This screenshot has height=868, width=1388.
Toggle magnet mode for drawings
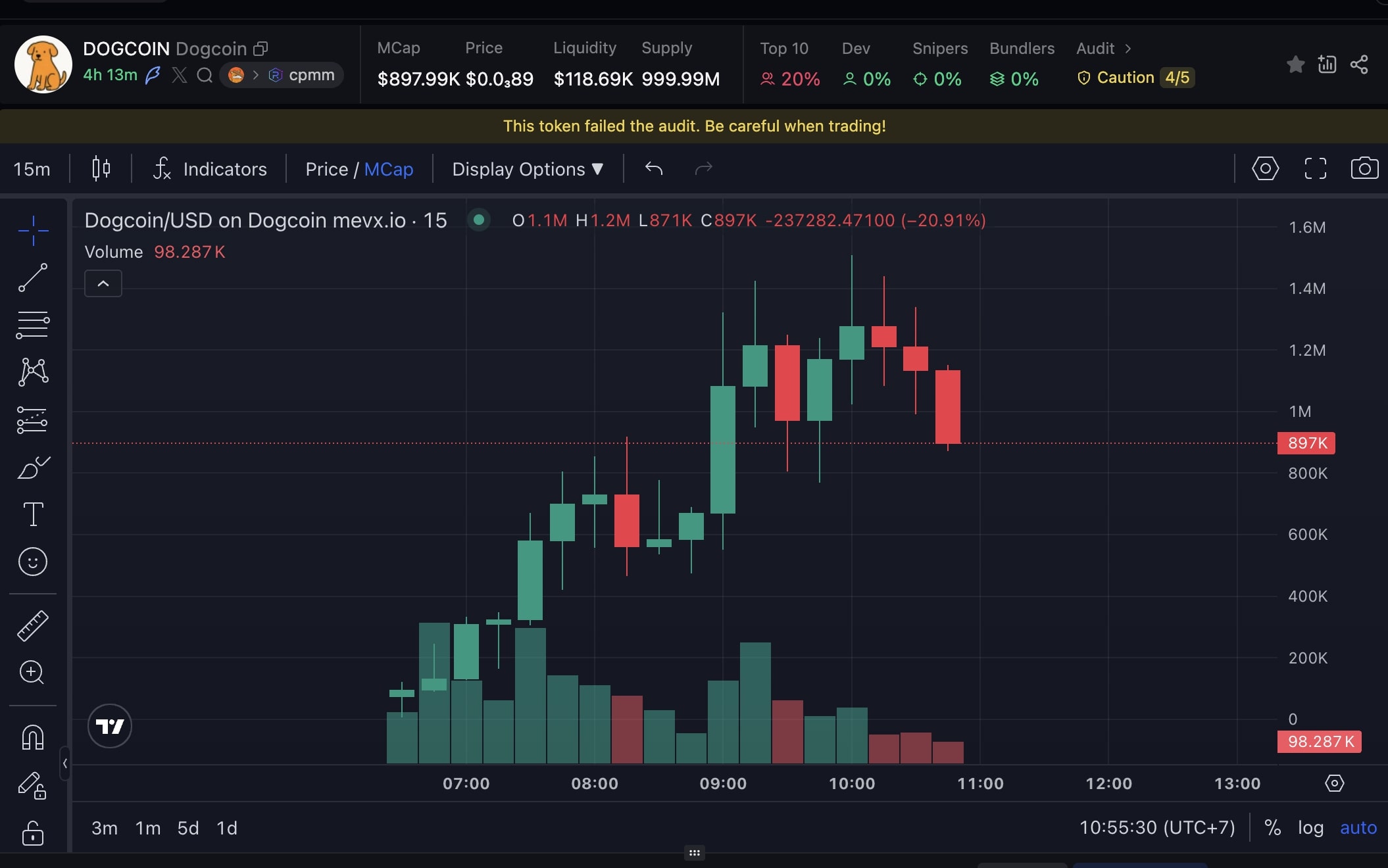click(33, 736)
